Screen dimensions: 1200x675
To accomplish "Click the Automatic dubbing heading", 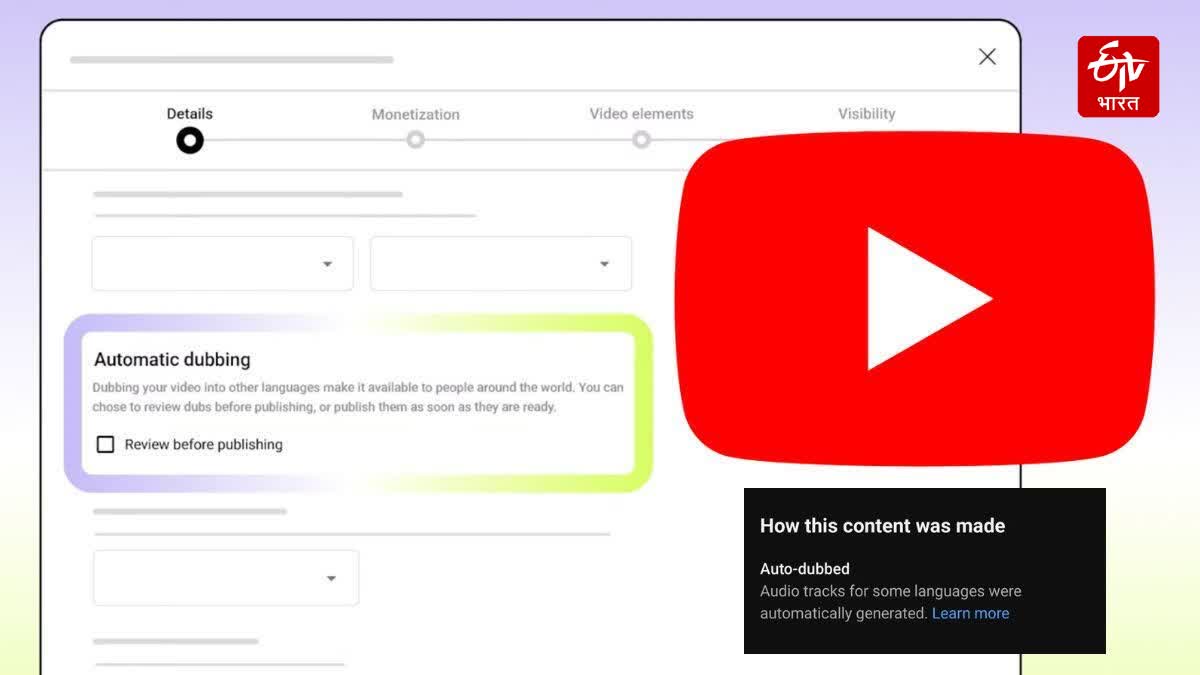I will (x=172, y=359).
